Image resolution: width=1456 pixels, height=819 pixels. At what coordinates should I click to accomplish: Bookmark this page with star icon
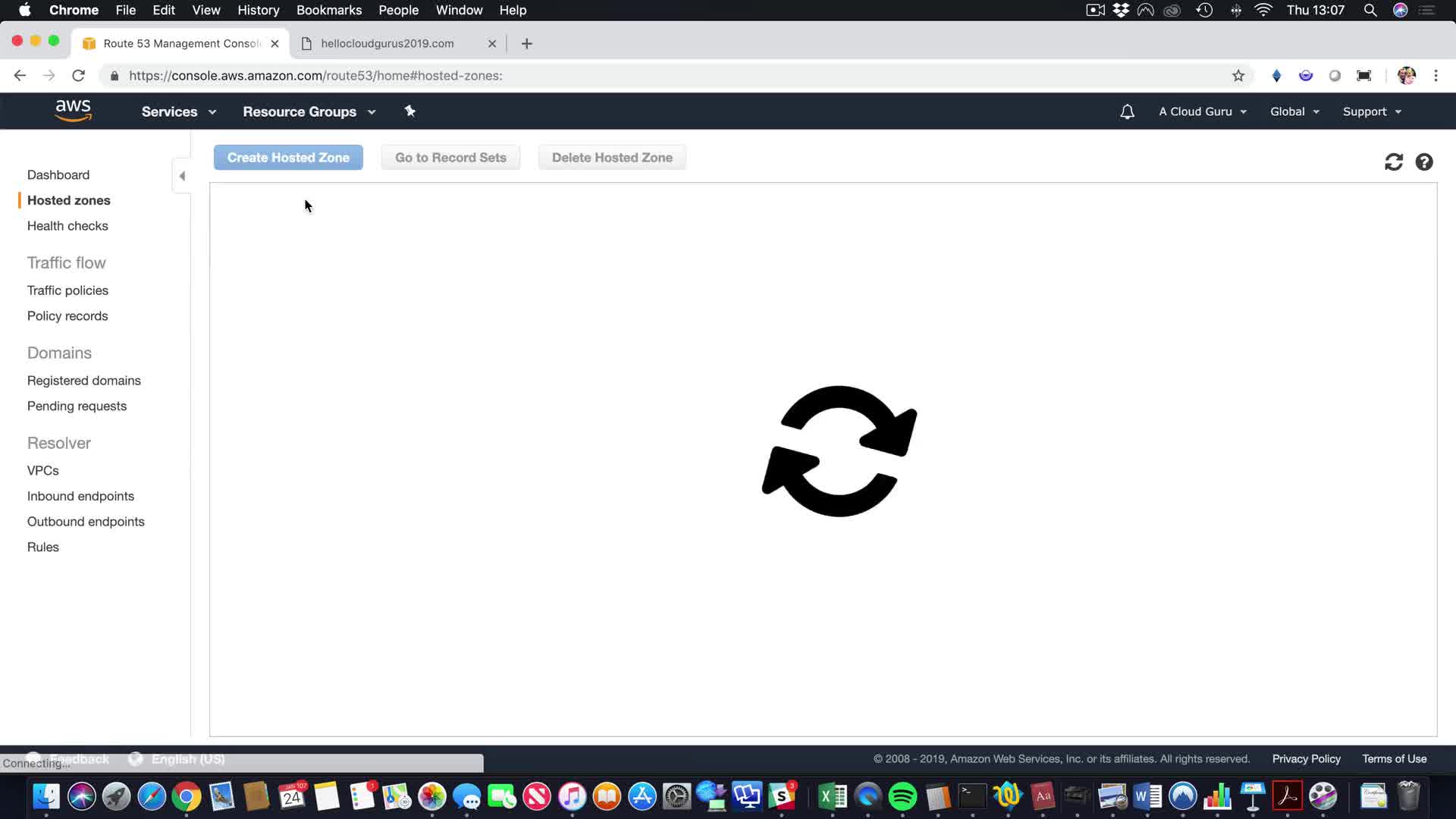point(1238,76)
